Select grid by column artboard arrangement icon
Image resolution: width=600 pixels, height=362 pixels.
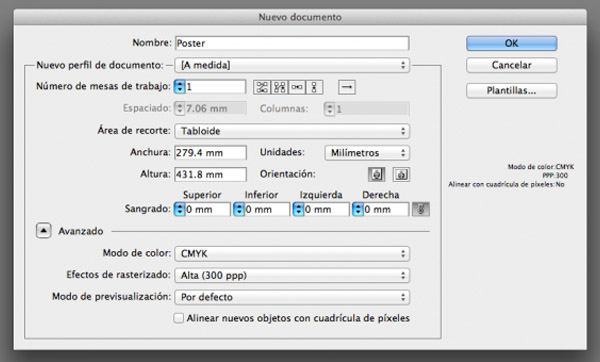[279, 87]
